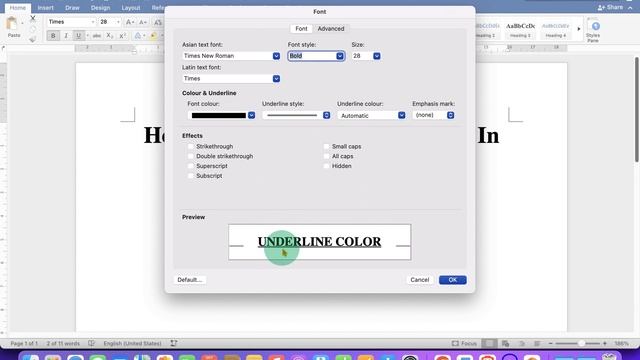The height and width of the screenshot is (360, 640).
Task: Click the Page 1 of 1 indicator
Action: pyautogui.click(x=24, y=344)
